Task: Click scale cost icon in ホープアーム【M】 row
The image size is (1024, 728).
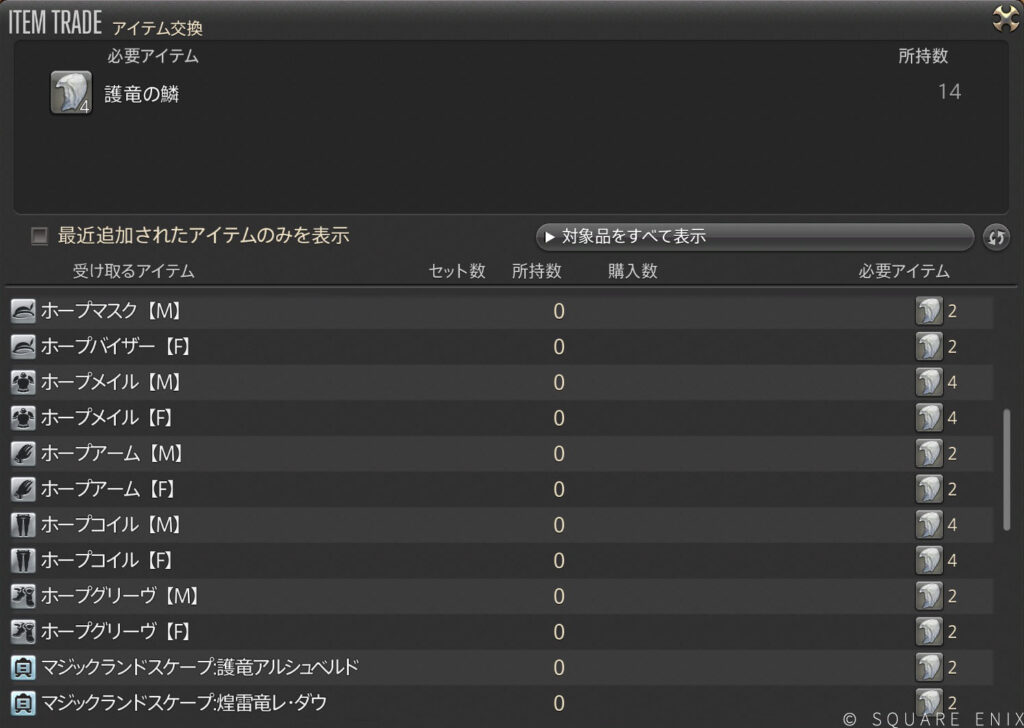Action: tap(929, 454)
